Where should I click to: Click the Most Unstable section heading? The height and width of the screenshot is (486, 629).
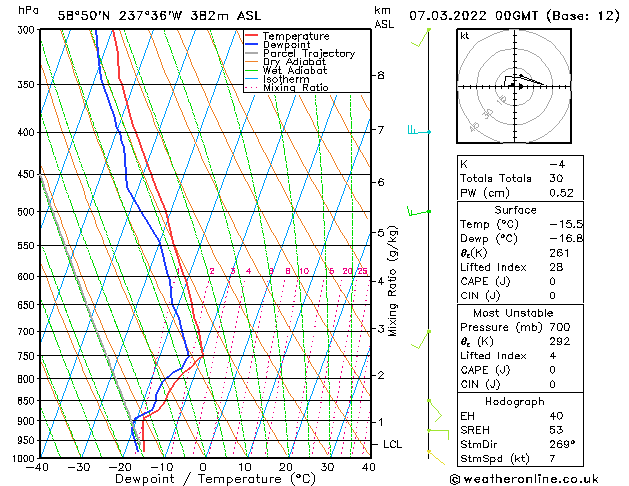pyautogui.click(x=513, y=313)
